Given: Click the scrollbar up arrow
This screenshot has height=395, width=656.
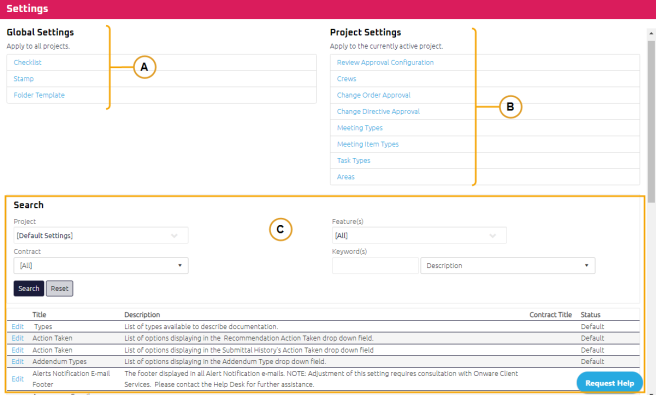Looking at the screenshot, I should [x=651, y=33].
